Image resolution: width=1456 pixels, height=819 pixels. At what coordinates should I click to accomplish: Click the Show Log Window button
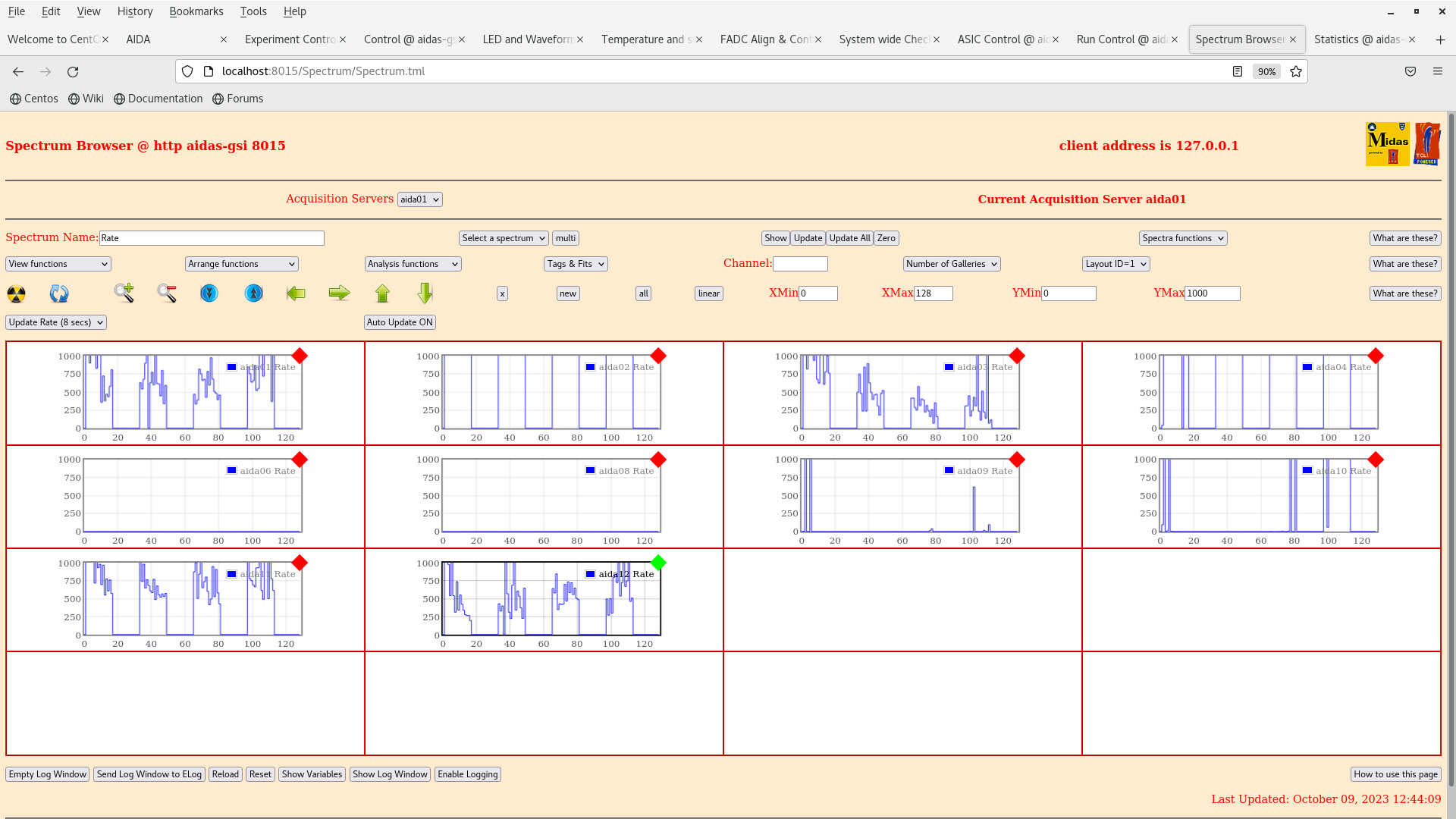[x=390, y=774]
